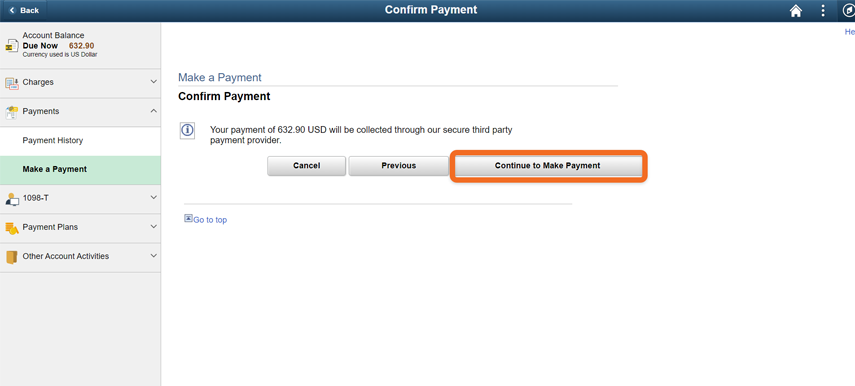The width and height of the screenshot is (855, 386).
Task: Expand the Payment Plans chevron
Action: tap(153, 227)
